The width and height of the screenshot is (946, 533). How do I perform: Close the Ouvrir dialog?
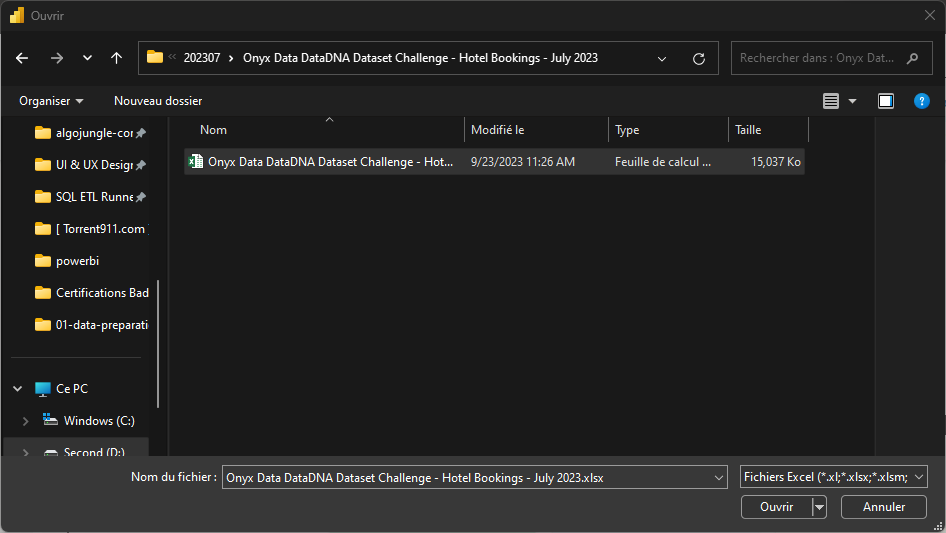(930, 15)
